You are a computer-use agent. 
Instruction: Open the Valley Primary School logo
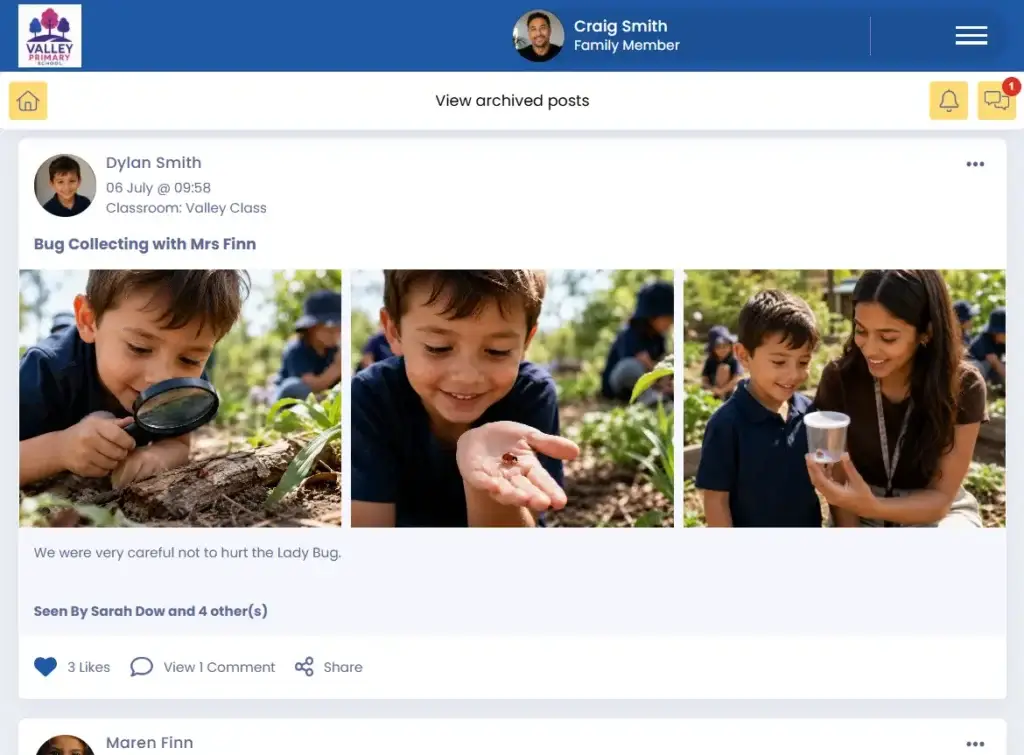(x=50, y=35)
